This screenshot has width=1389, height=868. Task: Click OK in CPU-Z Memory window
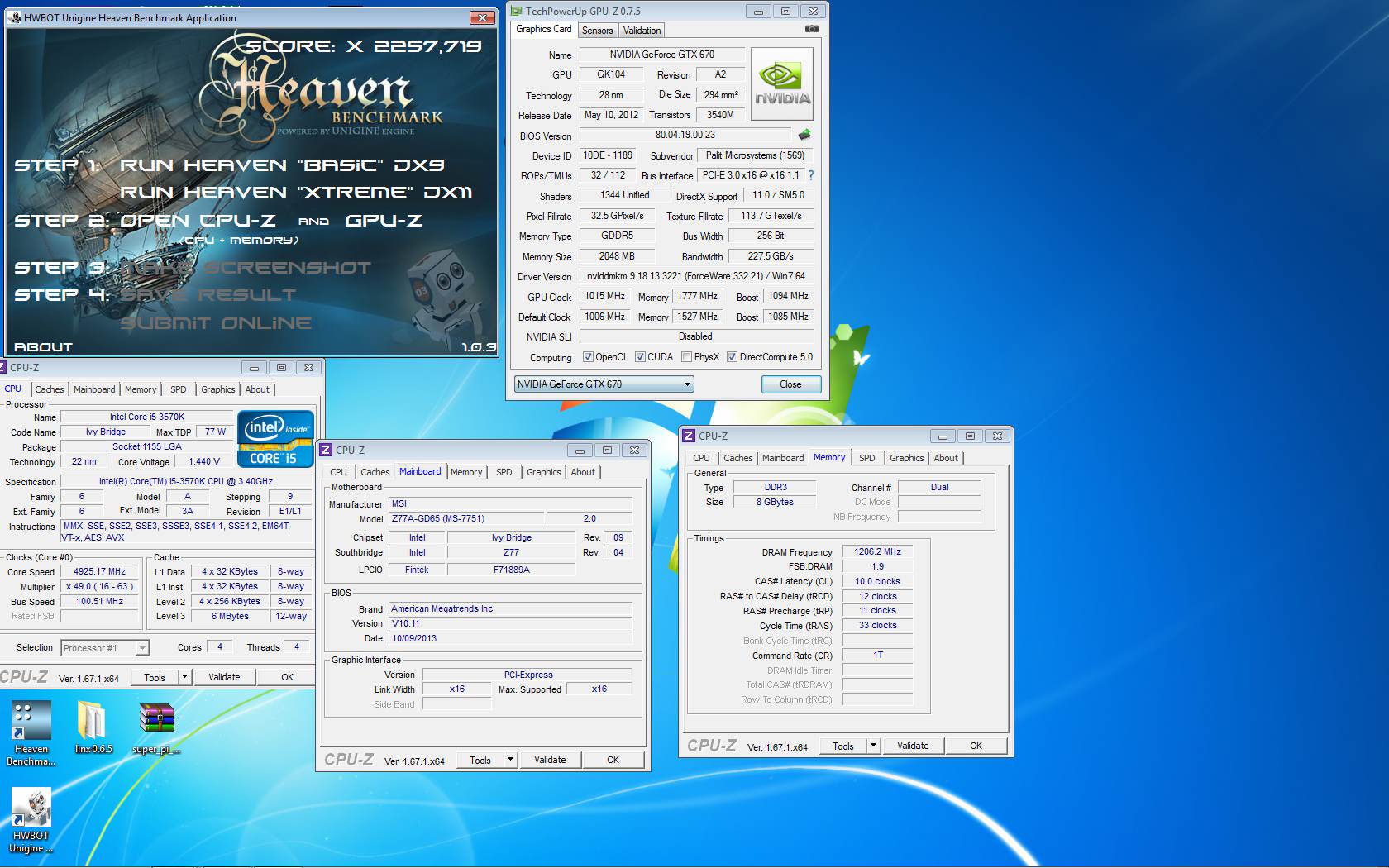[976, 746]
